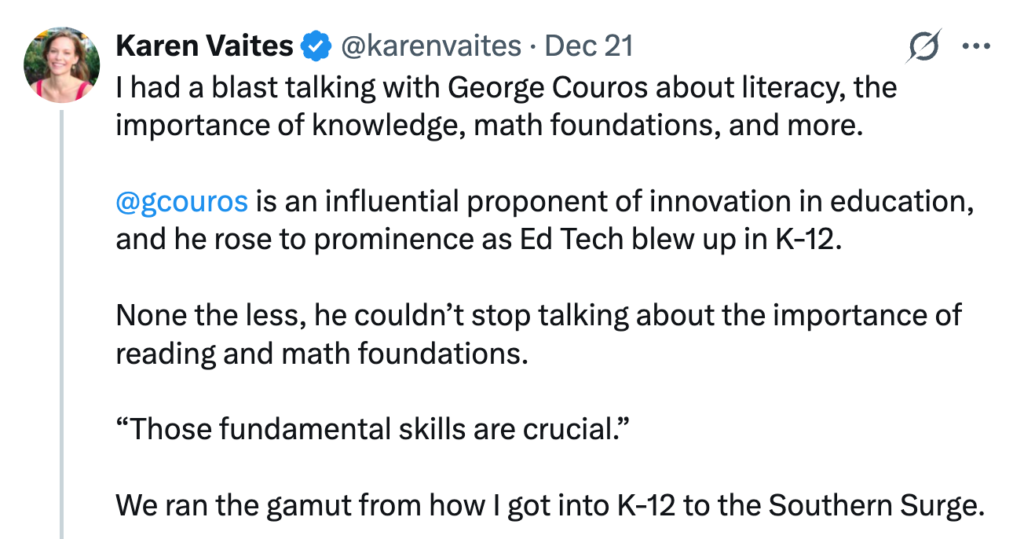This screenshot has height=539, width=1024.
Task: Click the blue verified checkmark badge
Action: click(x=316, y=46)
